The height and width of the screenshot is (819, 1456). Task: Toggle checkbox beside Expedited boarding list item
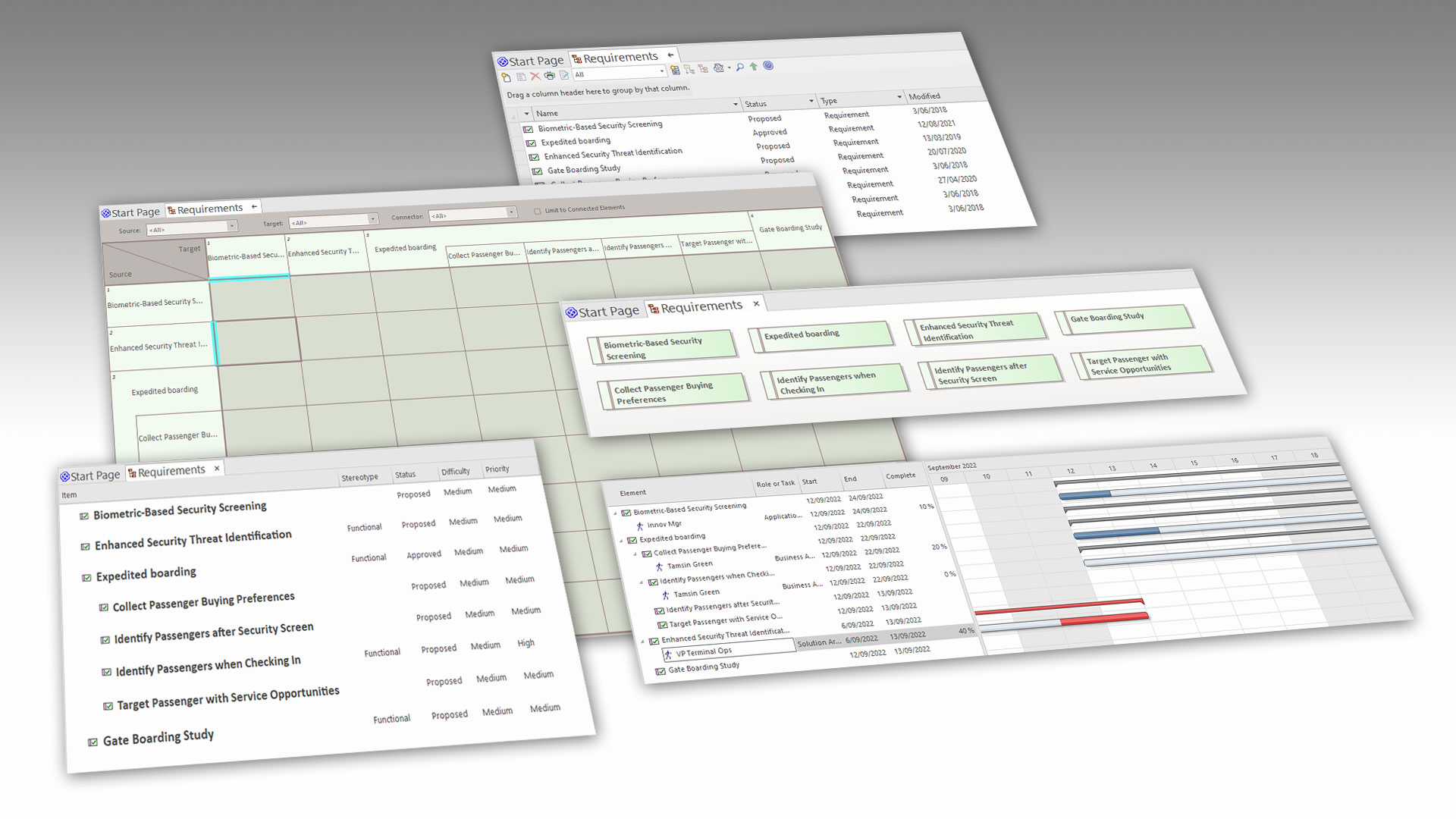(x=530, y=143)
